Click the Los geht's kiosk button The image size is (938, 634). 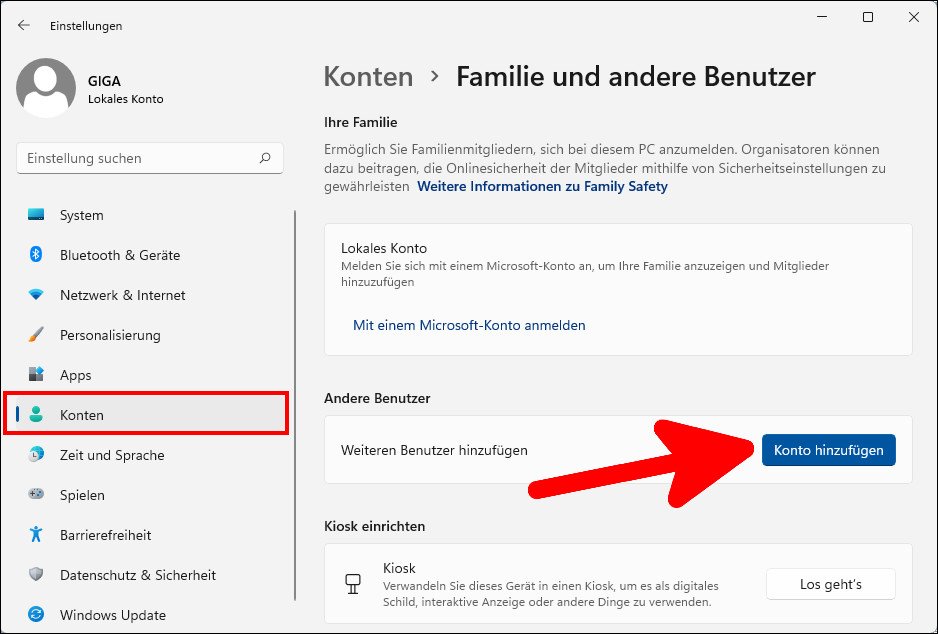(x=830, y=584)
